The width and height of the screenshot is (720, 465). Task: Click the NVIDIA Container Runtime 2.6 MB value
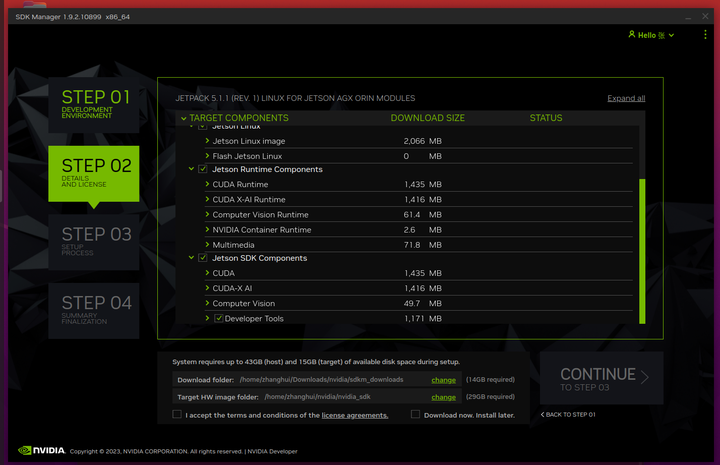click(x=422, y=230)
